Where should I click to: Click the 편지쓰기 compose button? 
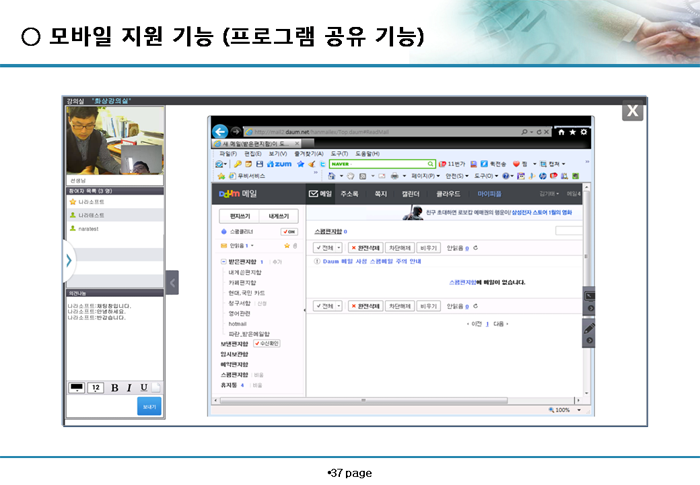240,216
